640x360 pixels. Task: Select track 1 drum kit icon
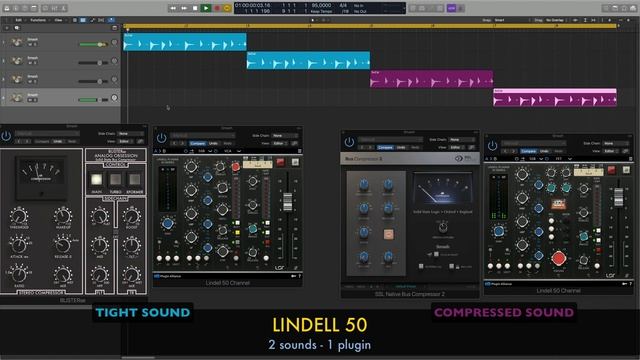pyautogui.click(x=17, y=42)
